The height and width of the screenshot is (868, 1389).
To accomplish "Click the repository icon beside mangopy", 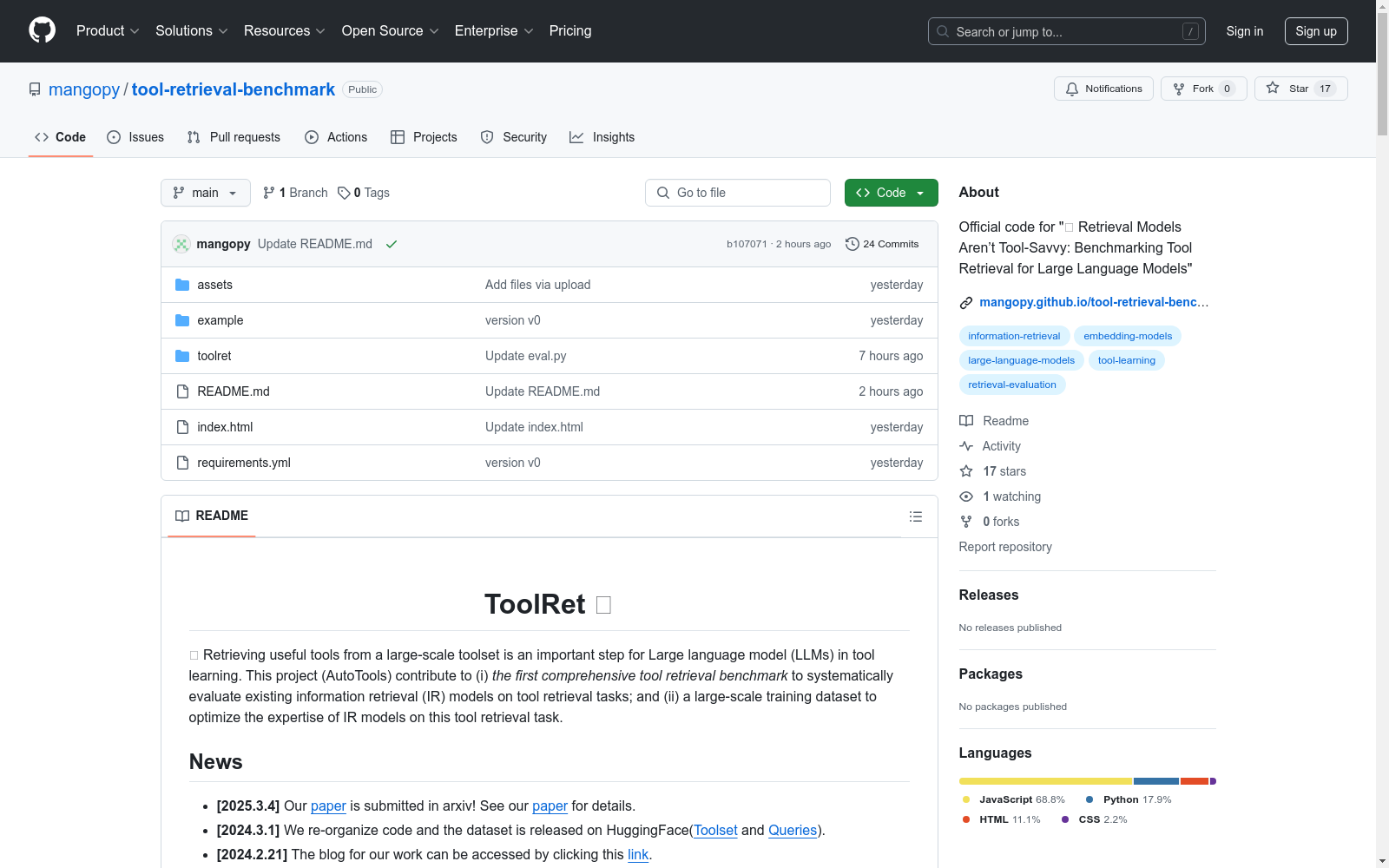I will (x=35, y=89).
